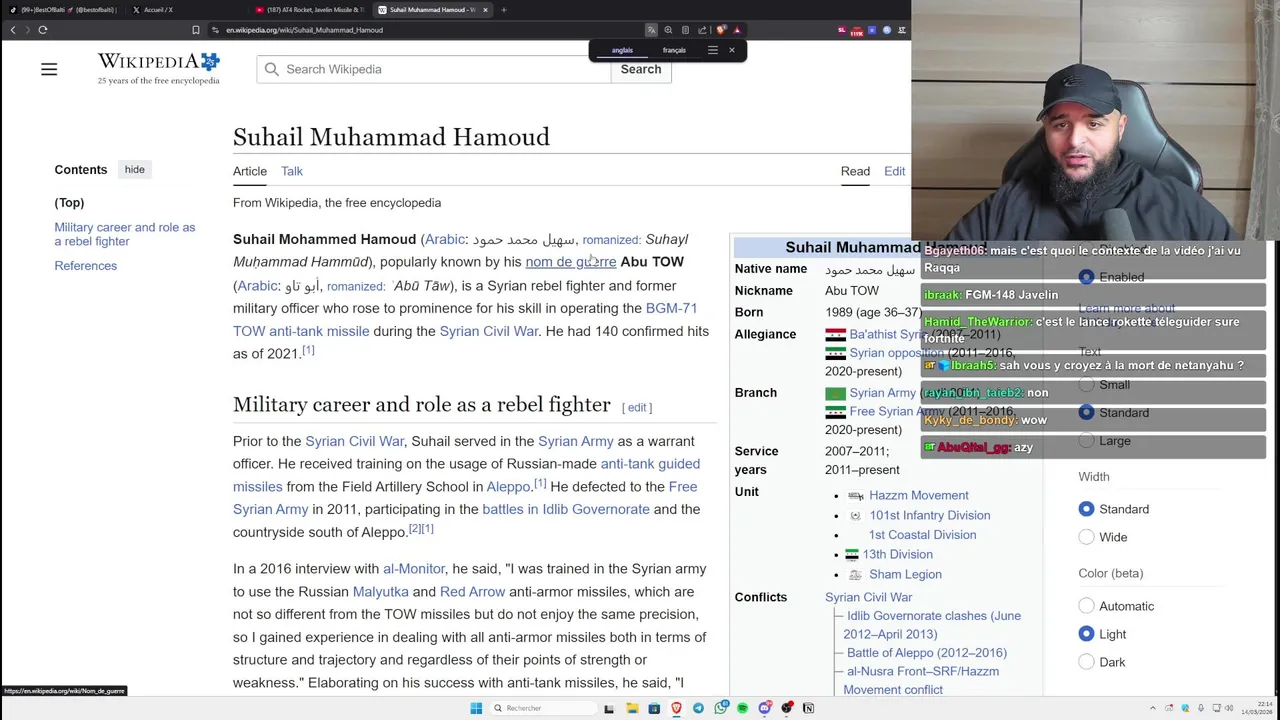Open the Sham Legion link
The width and height of the screenshot is (1280, 720).
[905, 574]
